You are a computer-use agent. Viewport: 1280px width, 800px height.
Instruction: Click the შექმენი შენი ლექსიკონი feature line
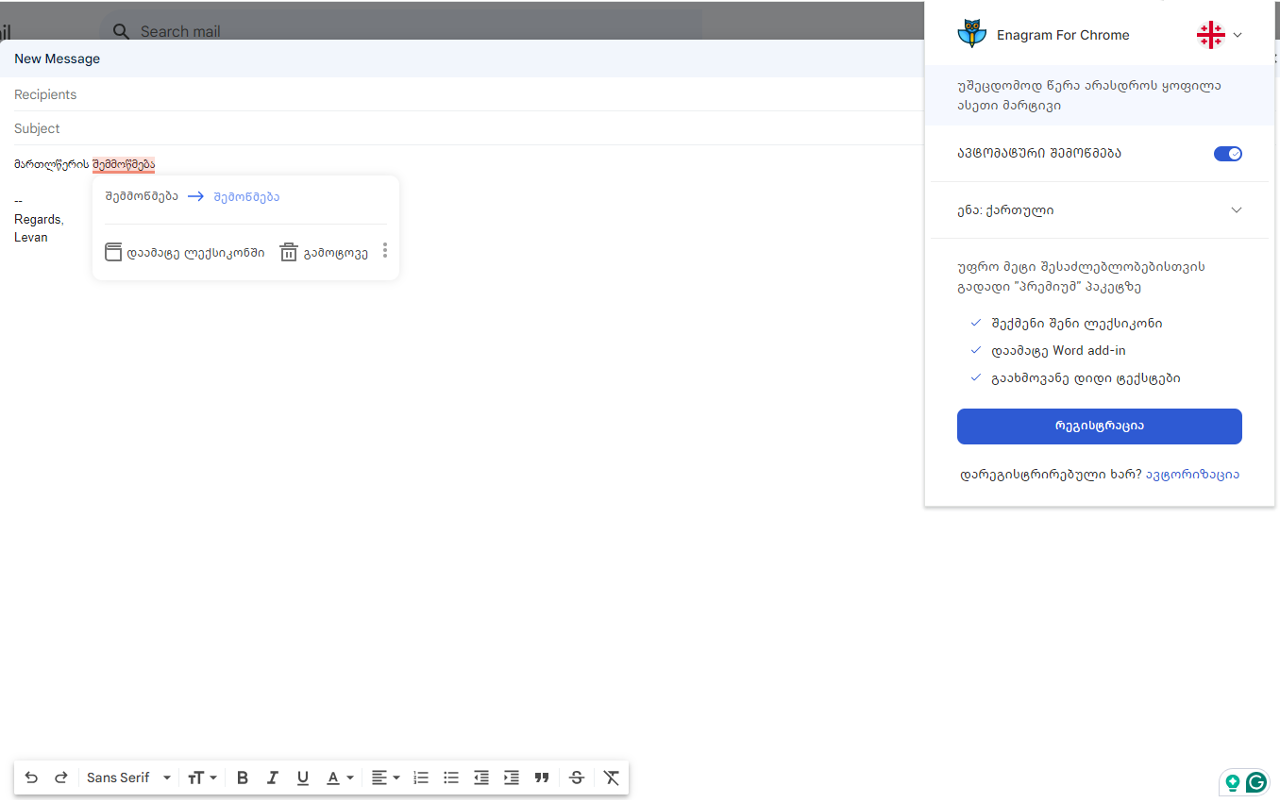click(x=1077, y=324)
